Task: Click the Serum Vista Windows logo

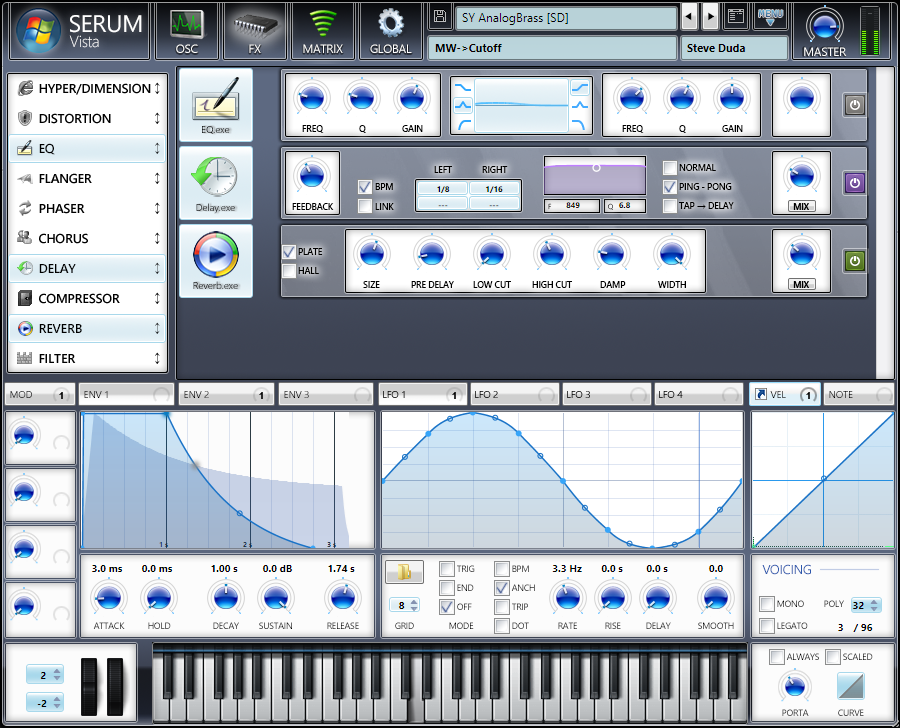Action: point(39,31)
